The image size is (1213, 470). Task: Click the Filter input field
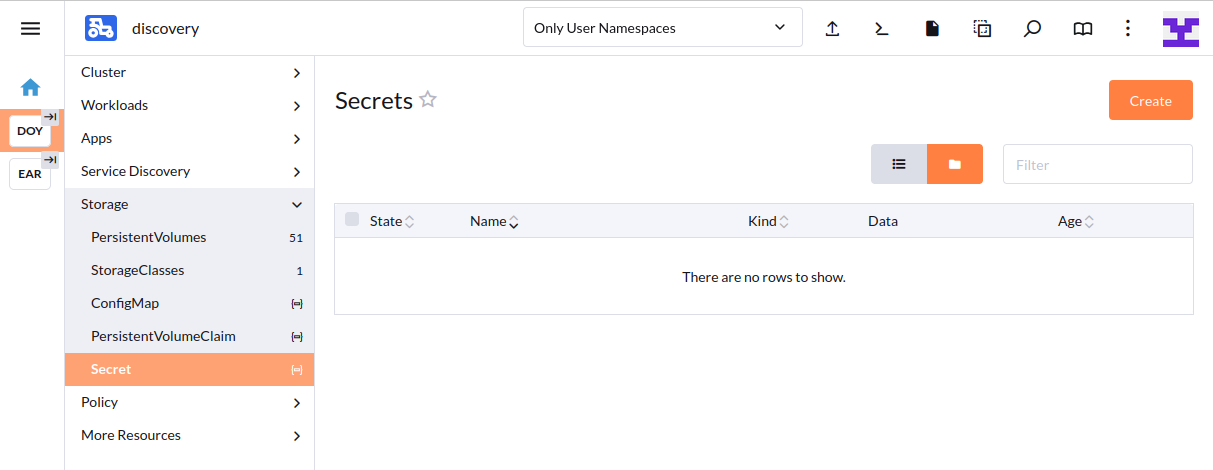tap(1097, 164)
